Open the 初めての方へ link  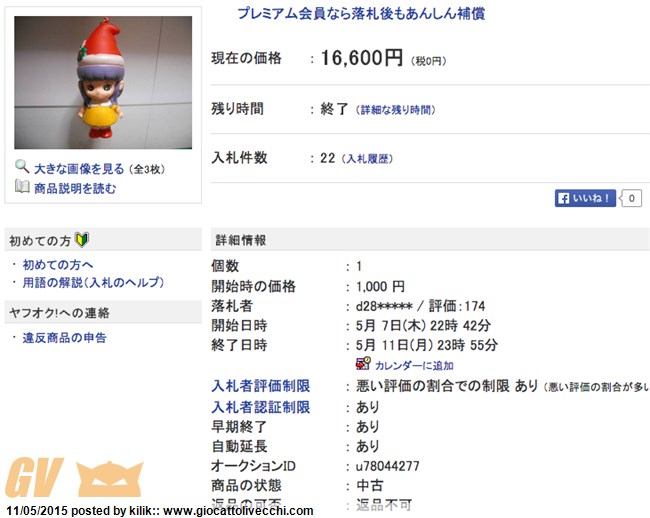58,264
